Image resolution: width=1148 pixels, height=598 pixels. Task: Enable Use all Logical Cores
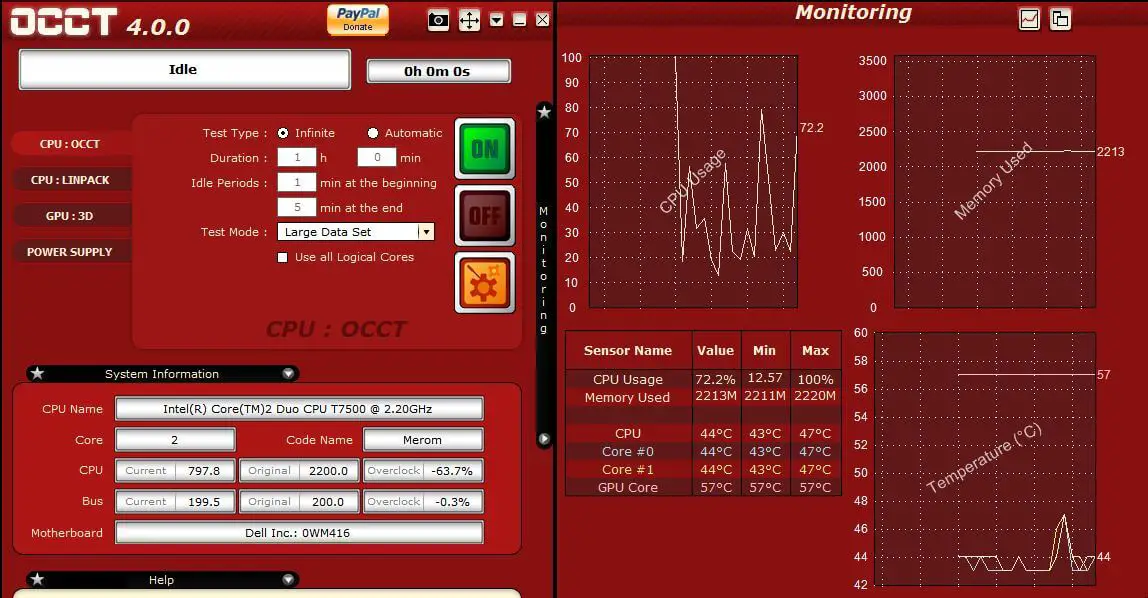[x=283, y=257]
